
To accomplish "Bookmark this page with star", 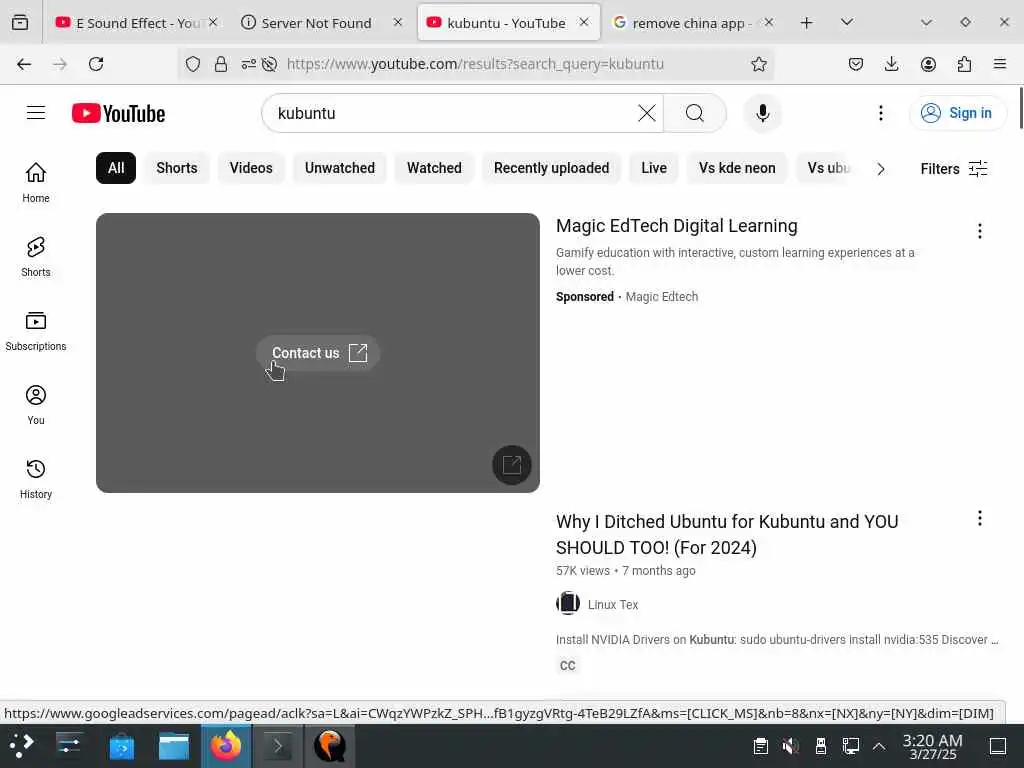I will click(758, 64).
